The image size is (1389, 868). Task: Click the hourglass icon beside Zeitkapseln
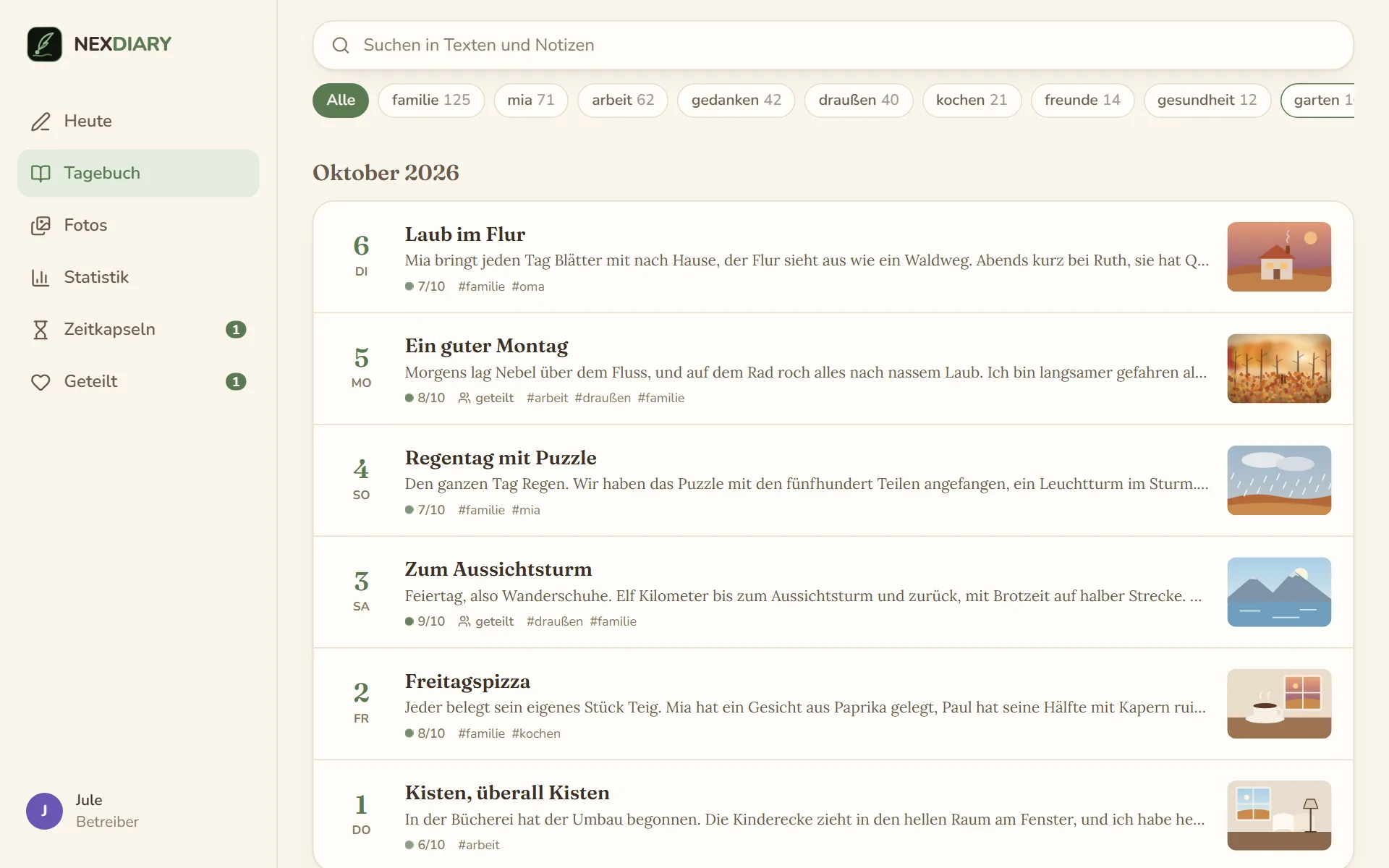click(41, 330)
